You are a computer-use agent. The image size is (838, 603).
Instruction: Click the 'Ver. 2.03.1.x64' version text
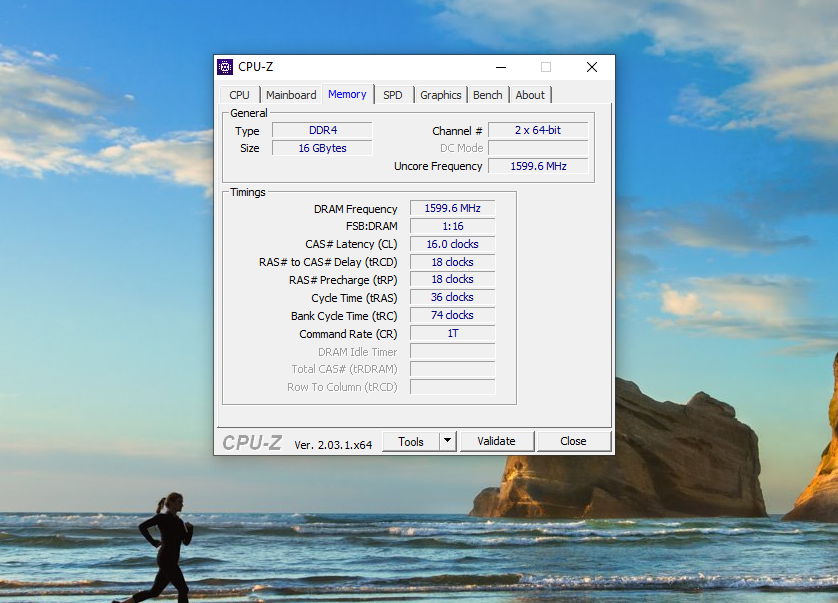(333, 445)
